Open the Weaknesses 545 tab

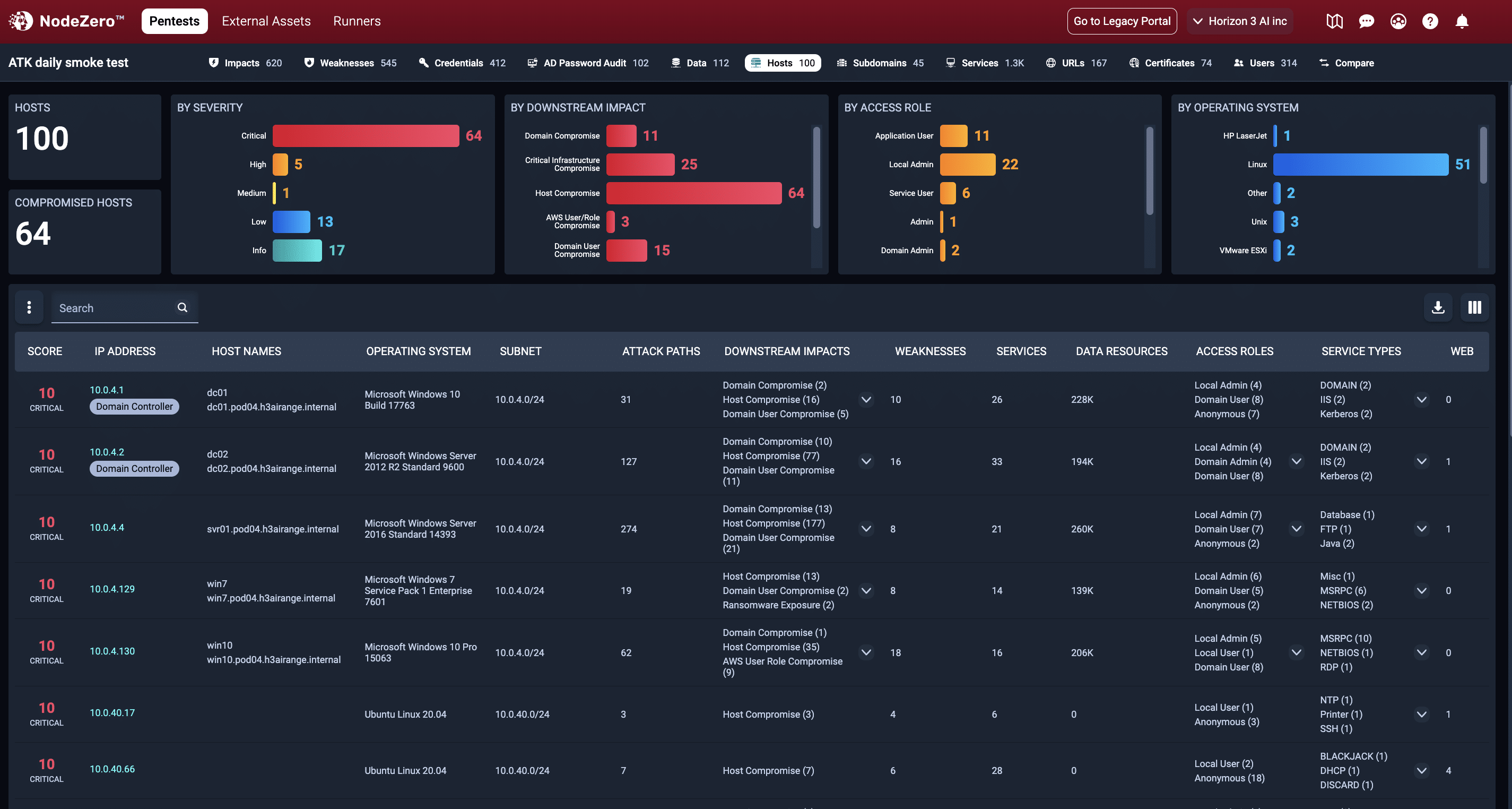click(351, 62)
